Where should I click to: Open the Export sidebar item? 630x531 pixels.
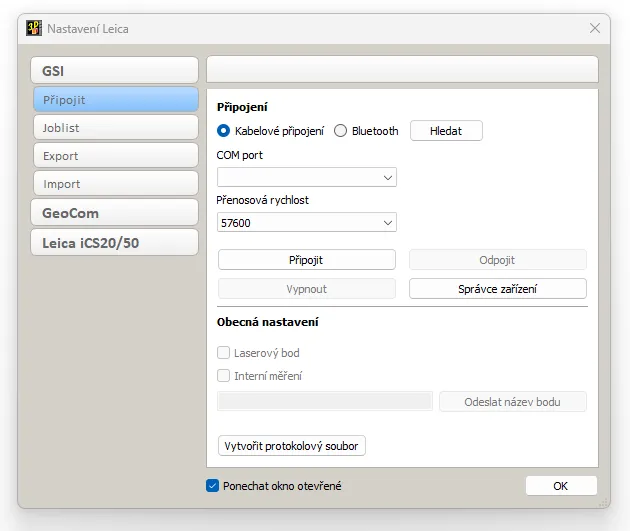point(116,156)
